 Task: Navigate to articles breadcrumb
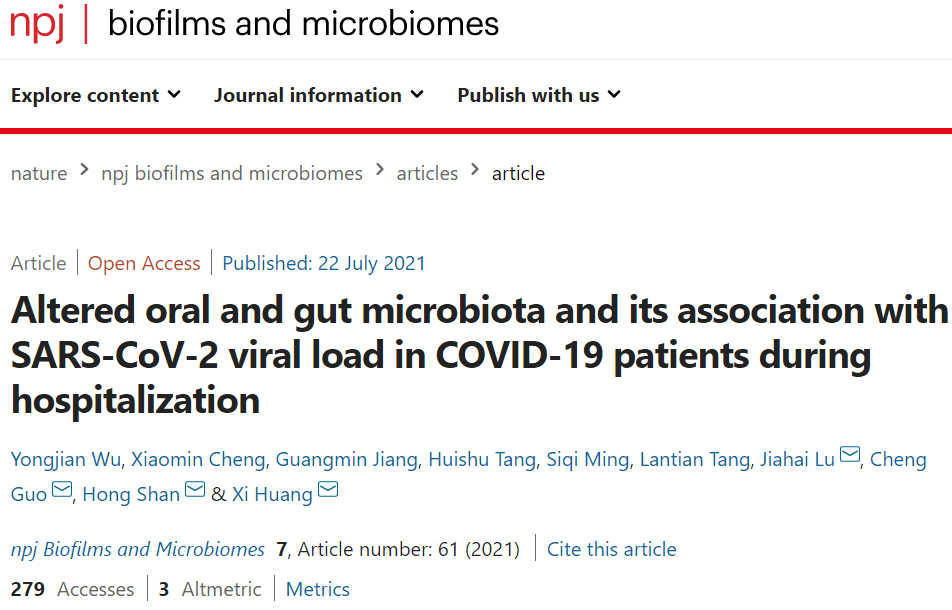click(x=427, y=174)
